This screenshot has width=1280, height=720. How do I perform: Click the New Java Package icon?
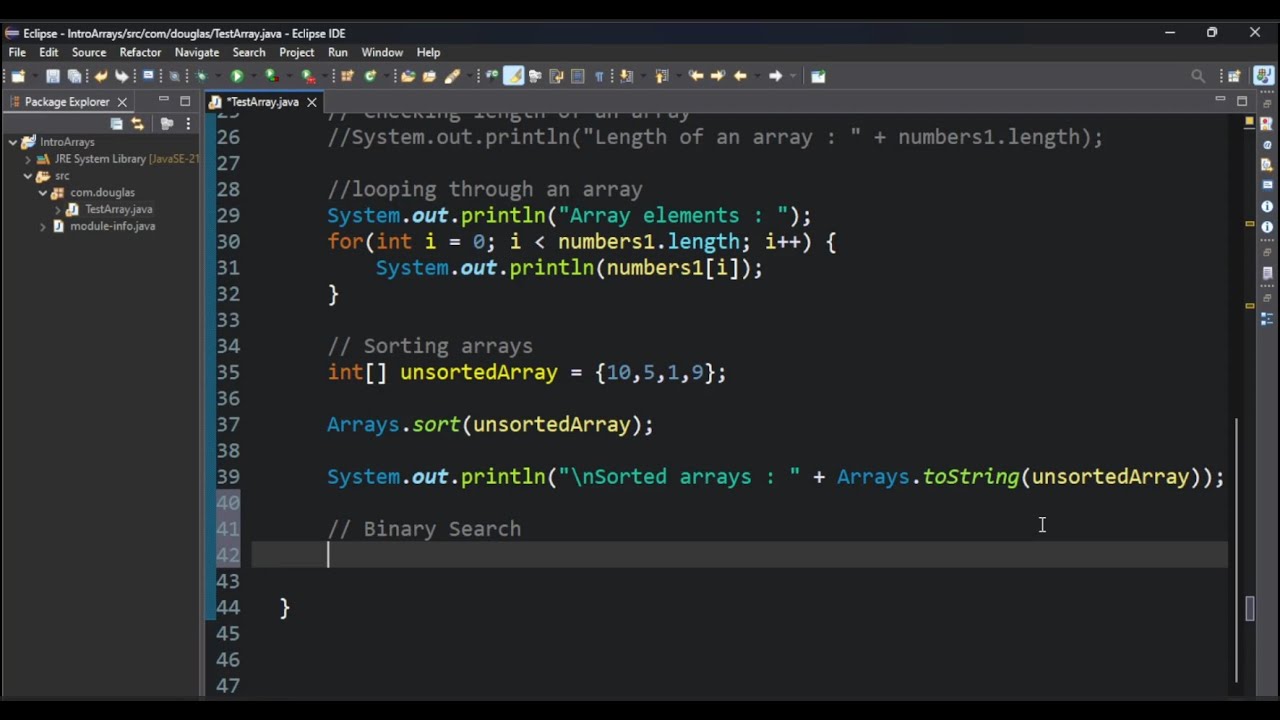(347, 76)
